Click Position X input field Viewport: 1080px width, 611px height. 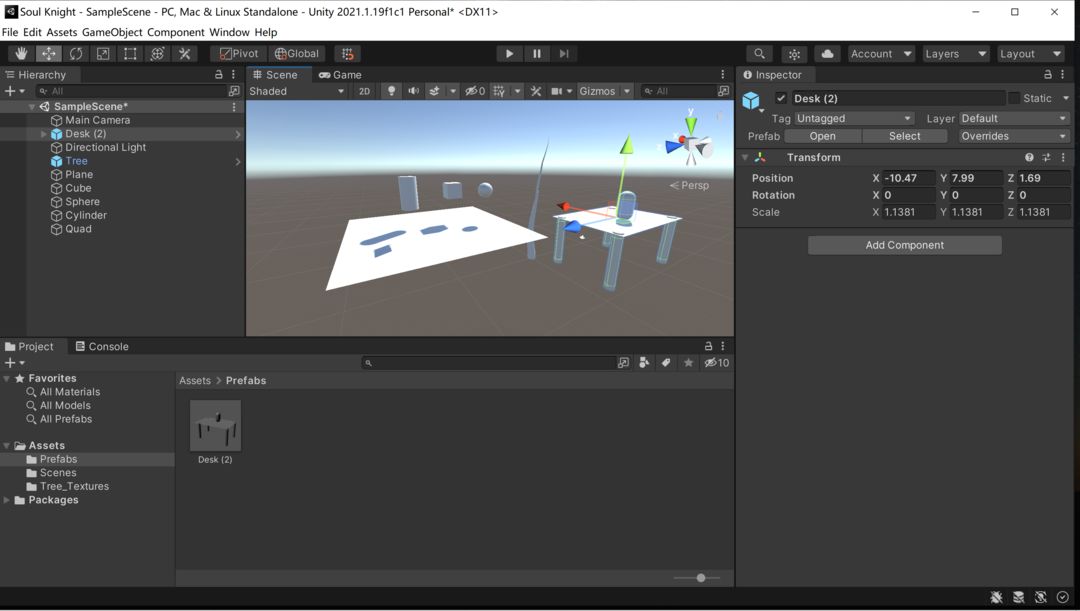(909, 178)
